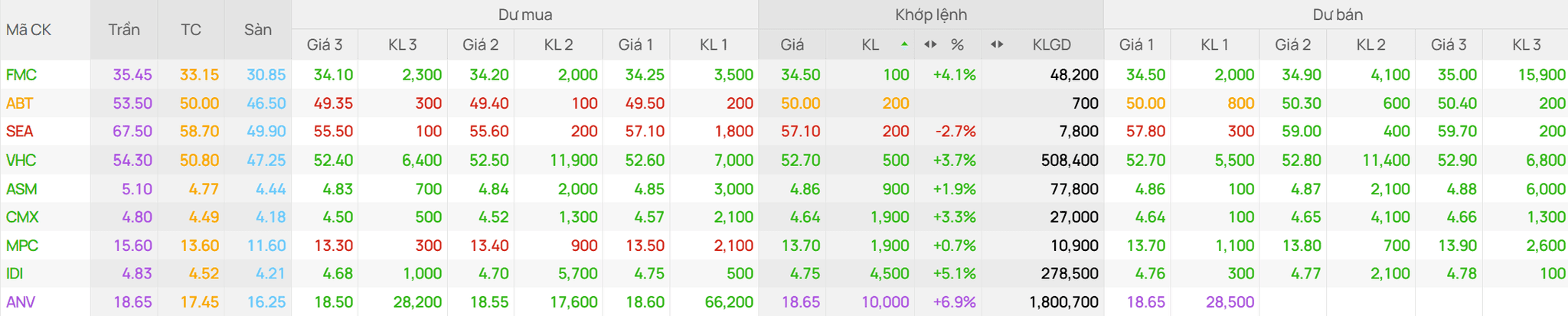Click FMC matched price 34.50 under Khớp lệnh
This screenshot has height=316, width=1568.
pos(801,75)
